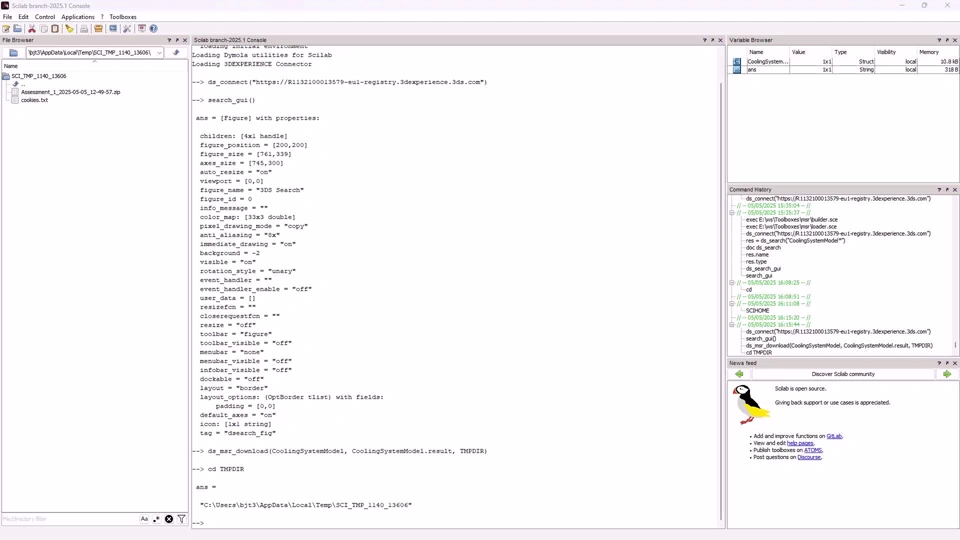Image resolution: width=960 pixels, height=540 pixels.
Task: Undock the Command History panel
Action: [x=947, y=190]
